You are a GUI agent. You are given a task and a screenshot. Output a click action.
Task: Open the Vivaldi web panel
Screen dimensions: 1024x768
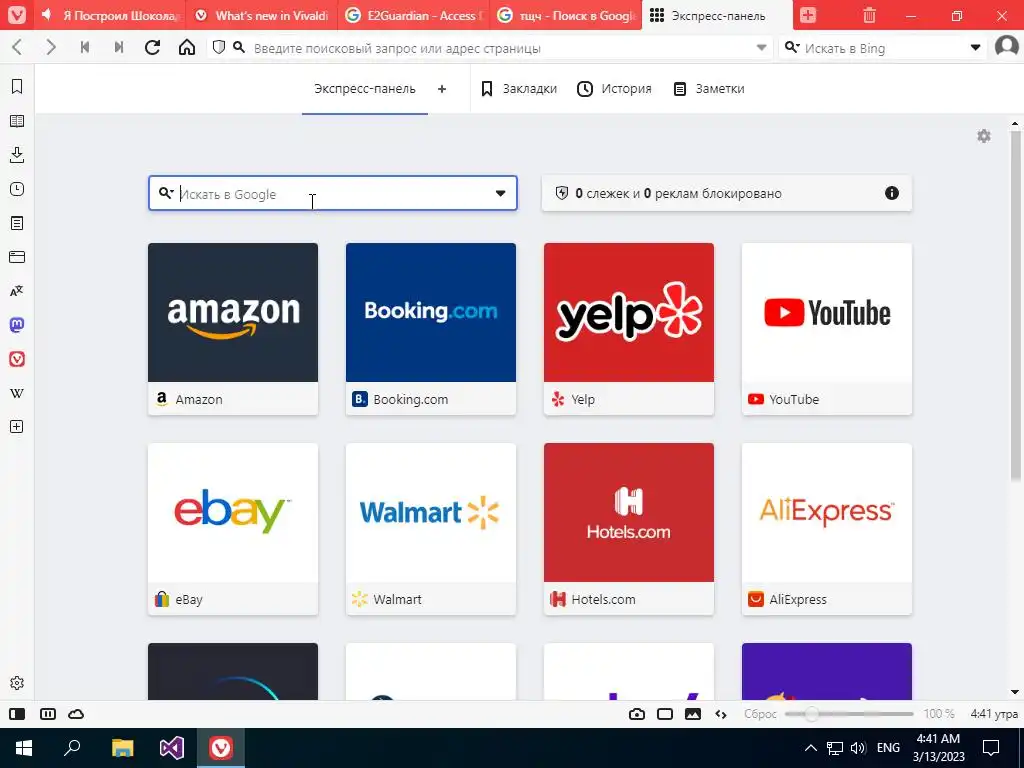click(x=17, y=359)
